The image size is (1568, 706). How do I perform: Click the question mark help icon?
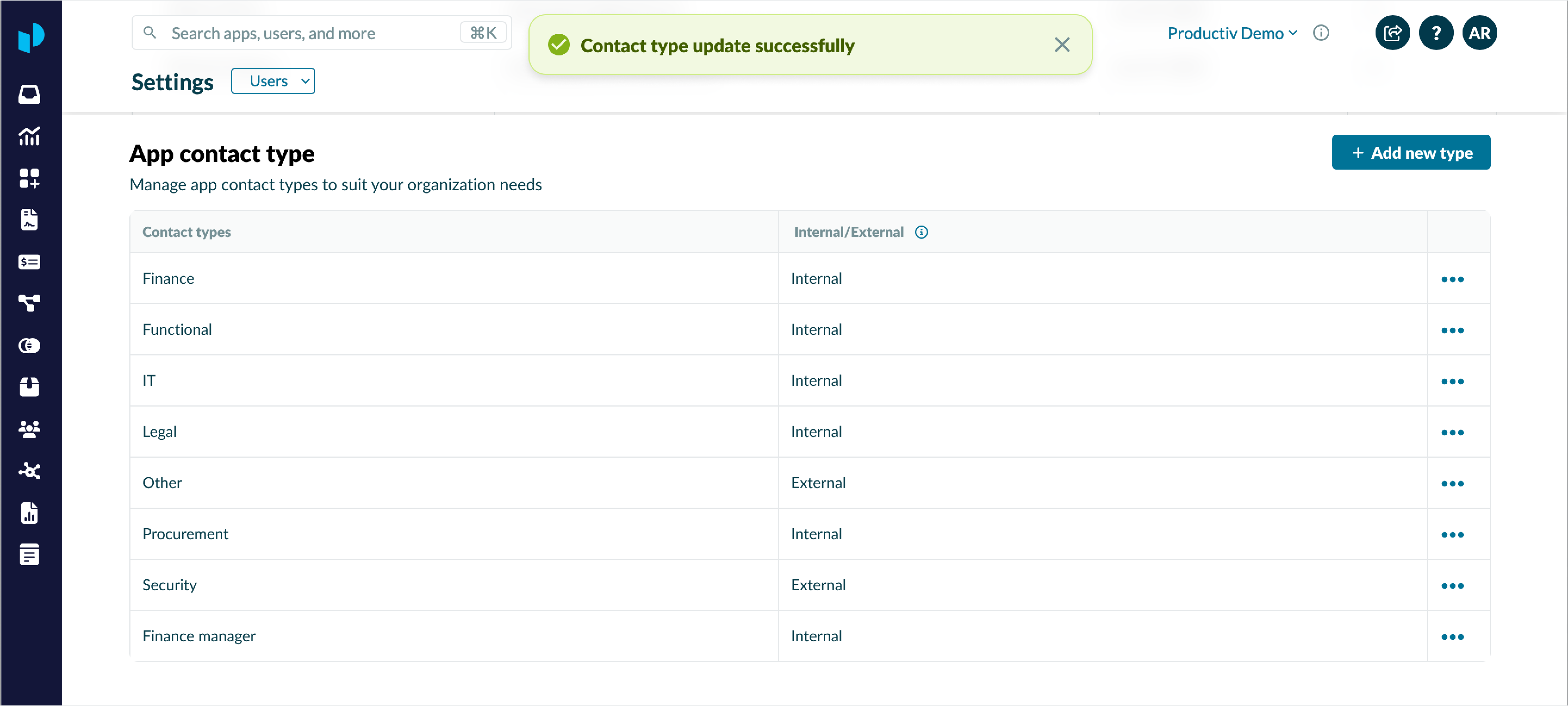[x=1435, y=33]
